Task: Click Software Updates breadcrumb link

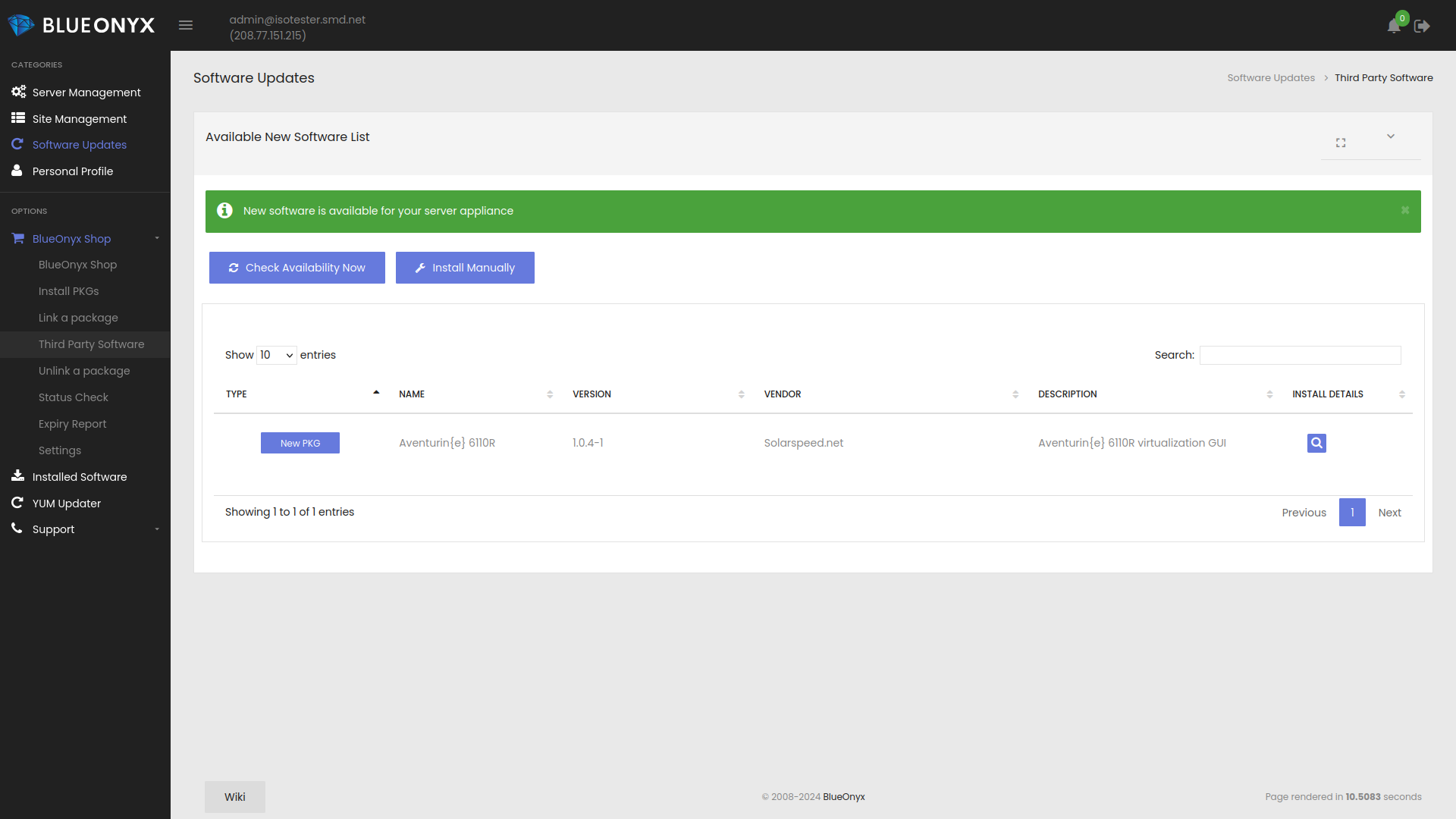Action: pos(1271,77)
